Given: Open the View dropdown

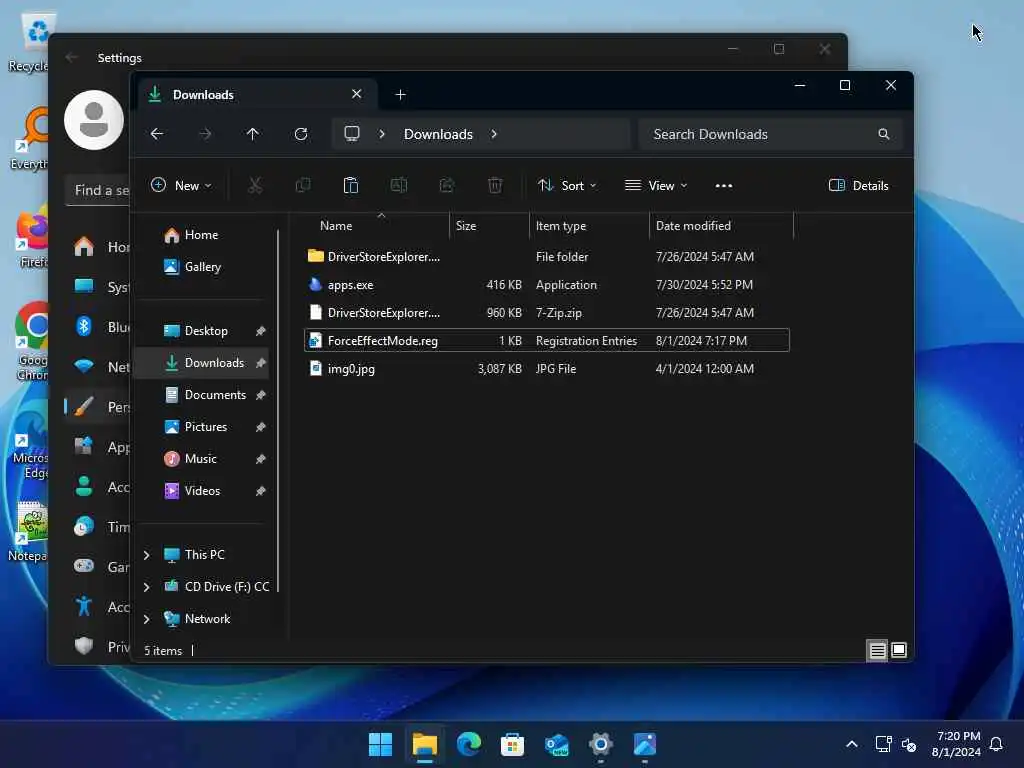Looking at the screenshot, I should click(656, 185).
